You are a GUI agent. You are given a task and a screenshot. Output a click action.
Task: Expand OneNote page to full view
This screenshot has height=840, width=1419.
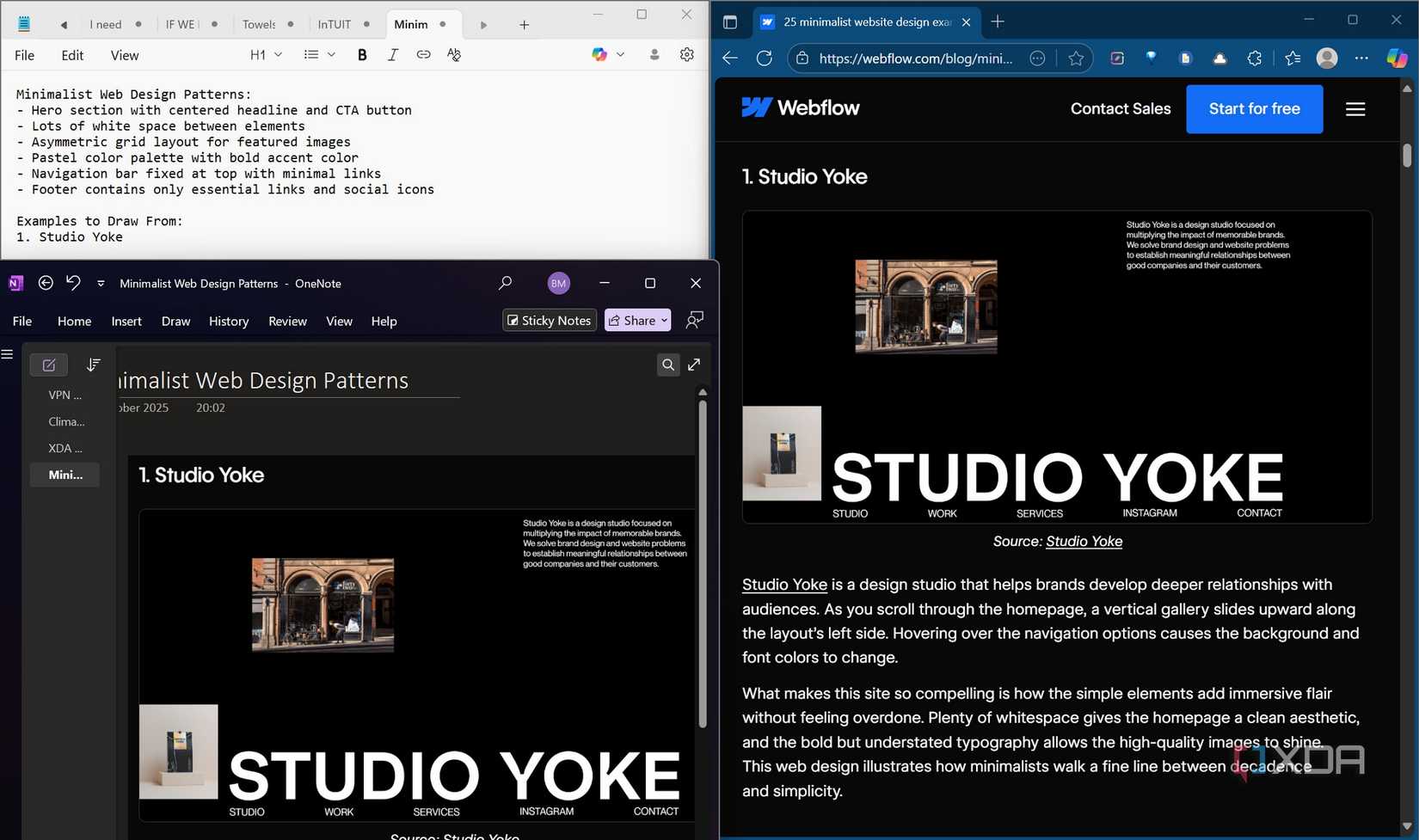click(x=694, y=365)
